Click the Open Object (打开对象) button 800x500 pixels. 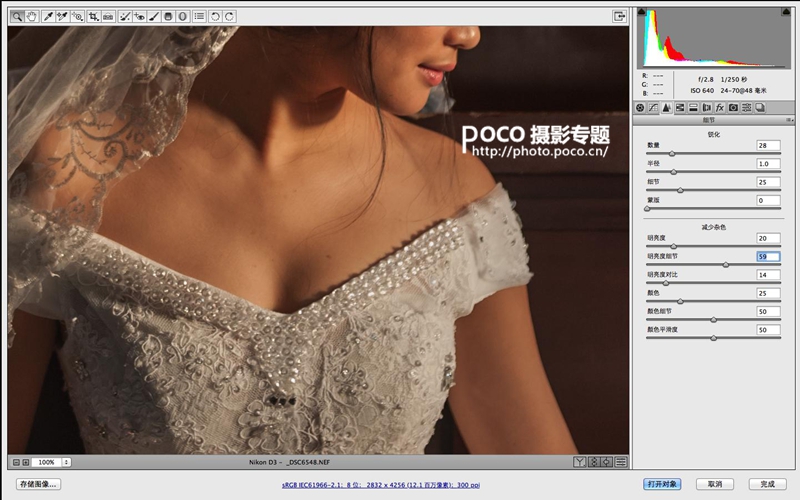coord(662,484)
